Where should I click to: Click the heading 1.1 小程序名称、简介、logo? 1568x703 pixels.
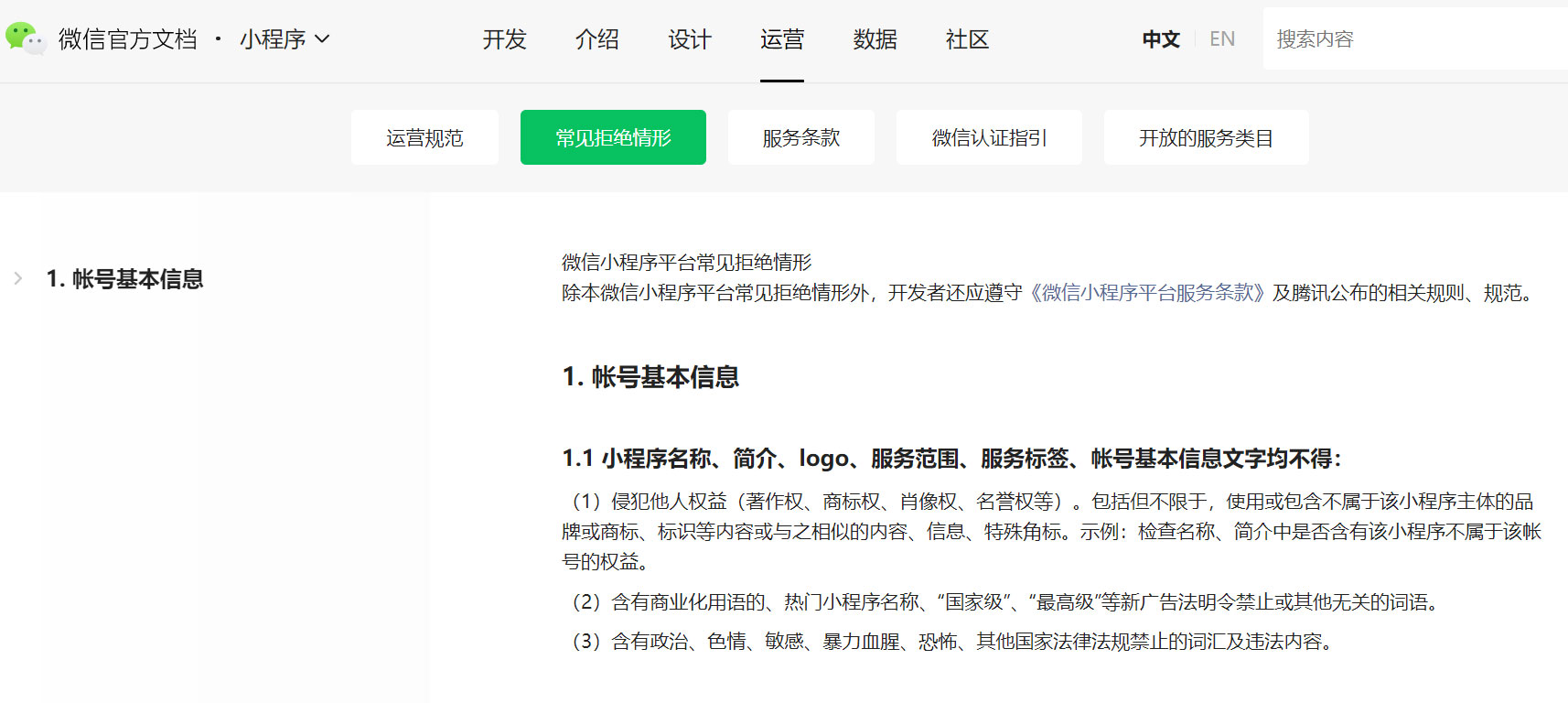coord(951,459)
